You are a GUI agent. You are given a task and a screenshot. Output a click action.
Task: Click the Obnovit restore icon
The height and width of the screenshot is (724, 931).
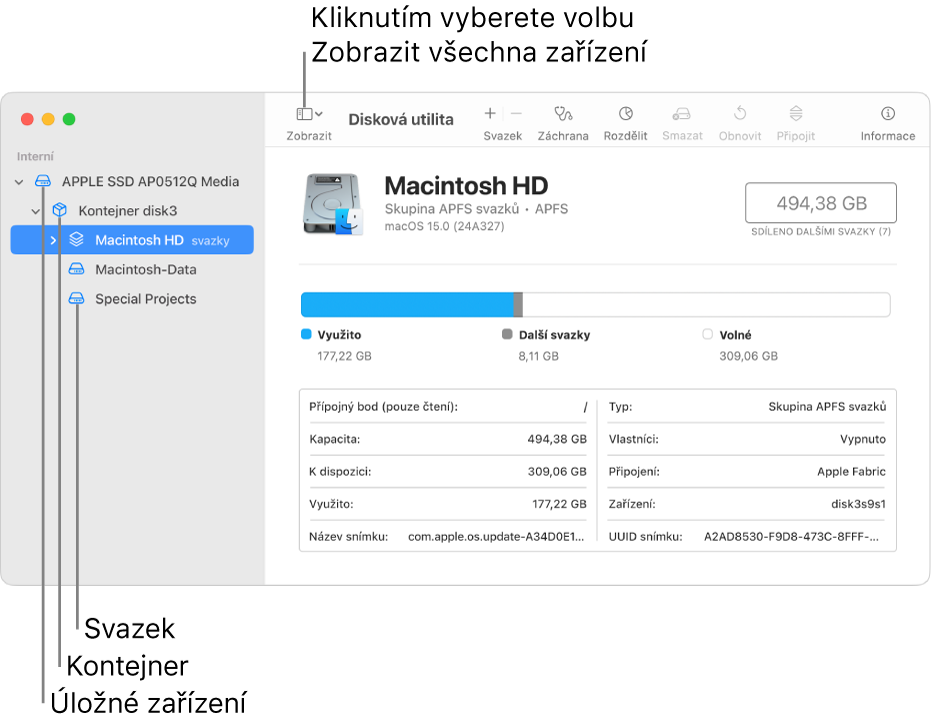pos(739,113)
